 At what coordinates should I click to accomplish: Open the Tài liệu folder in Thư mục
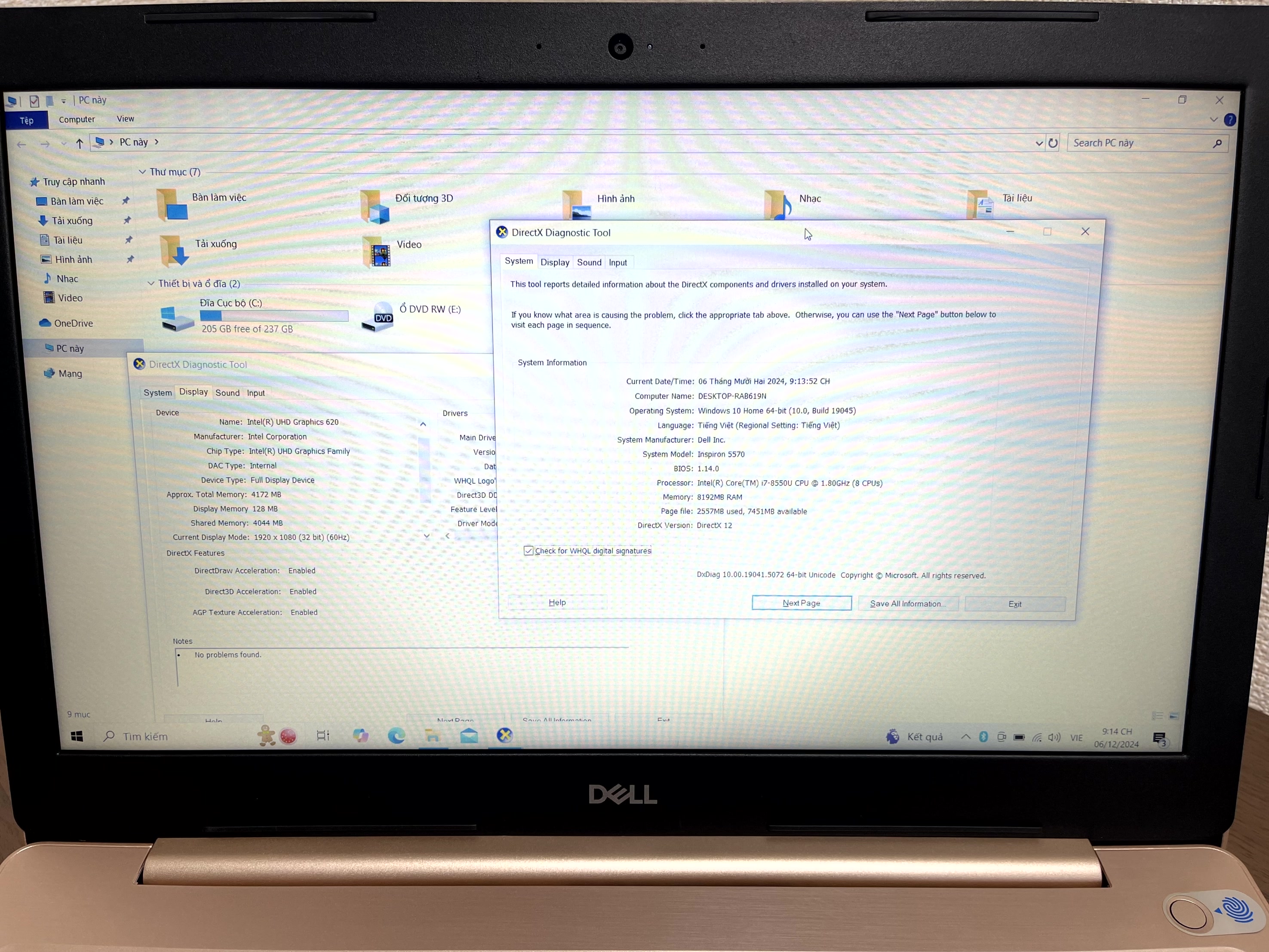coord(980,205)
